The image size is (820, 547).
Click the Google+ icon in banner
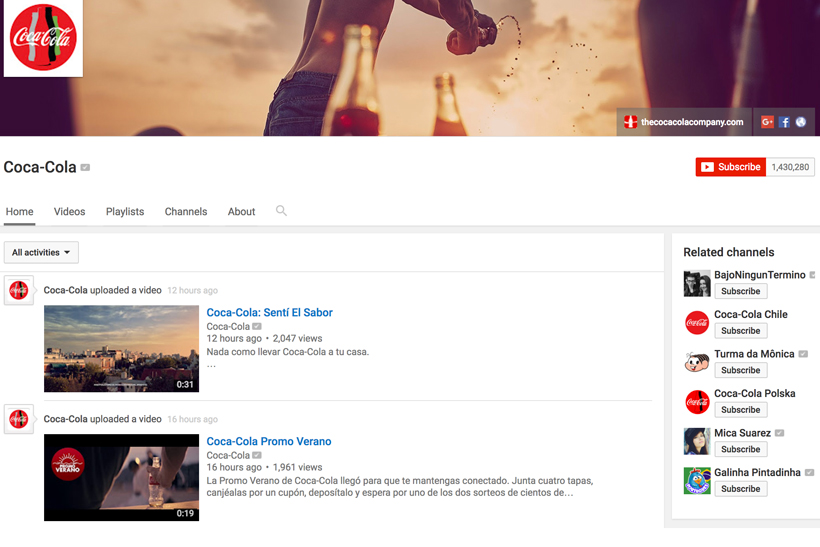pyautogui.click(x=767, y=122)
